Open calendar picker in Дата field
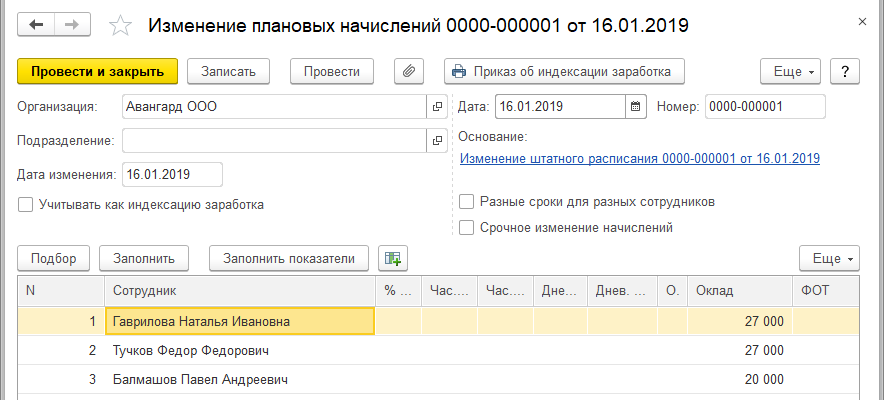 [635, 106]
